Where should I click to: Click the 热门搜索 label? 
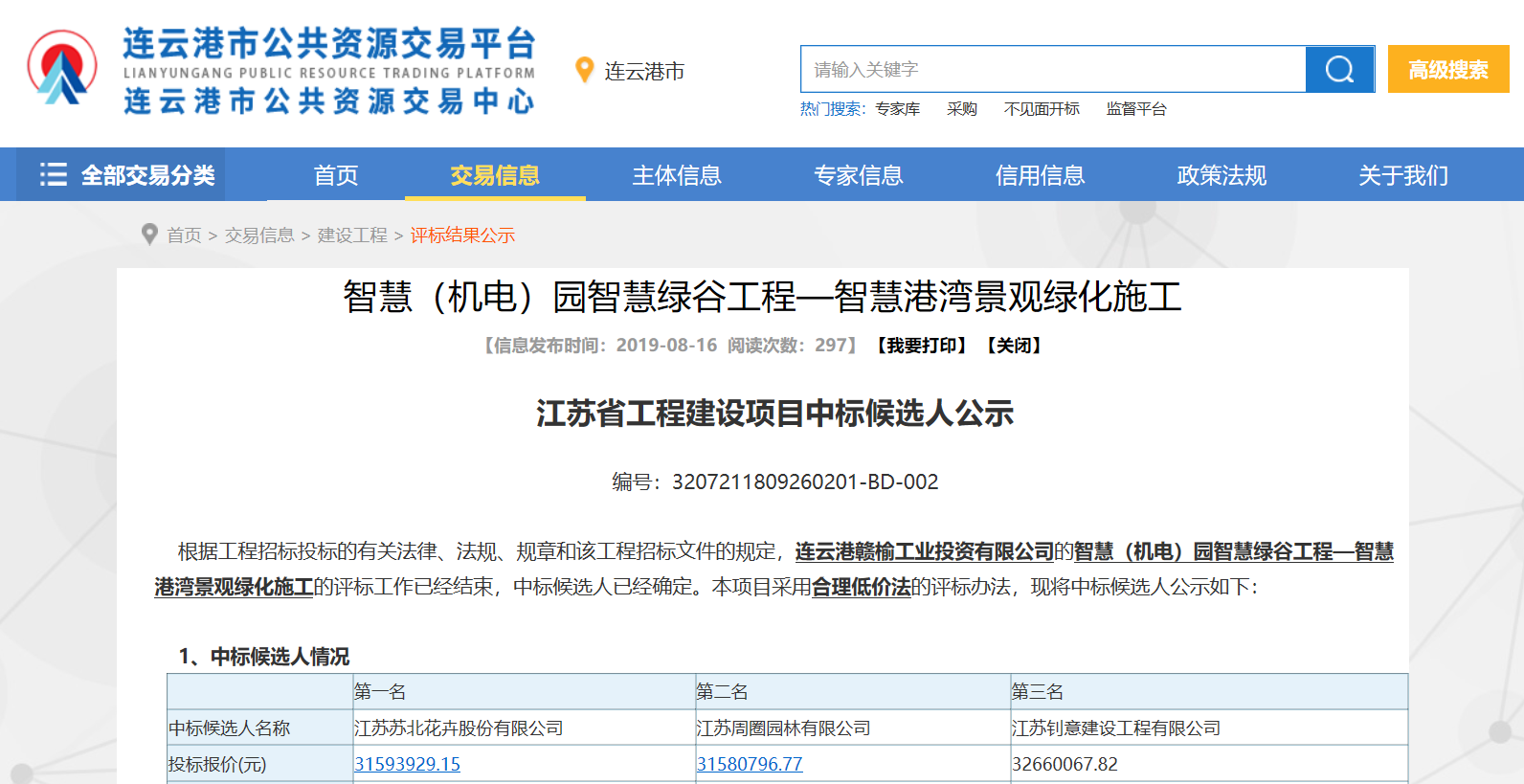coord(833,109)
